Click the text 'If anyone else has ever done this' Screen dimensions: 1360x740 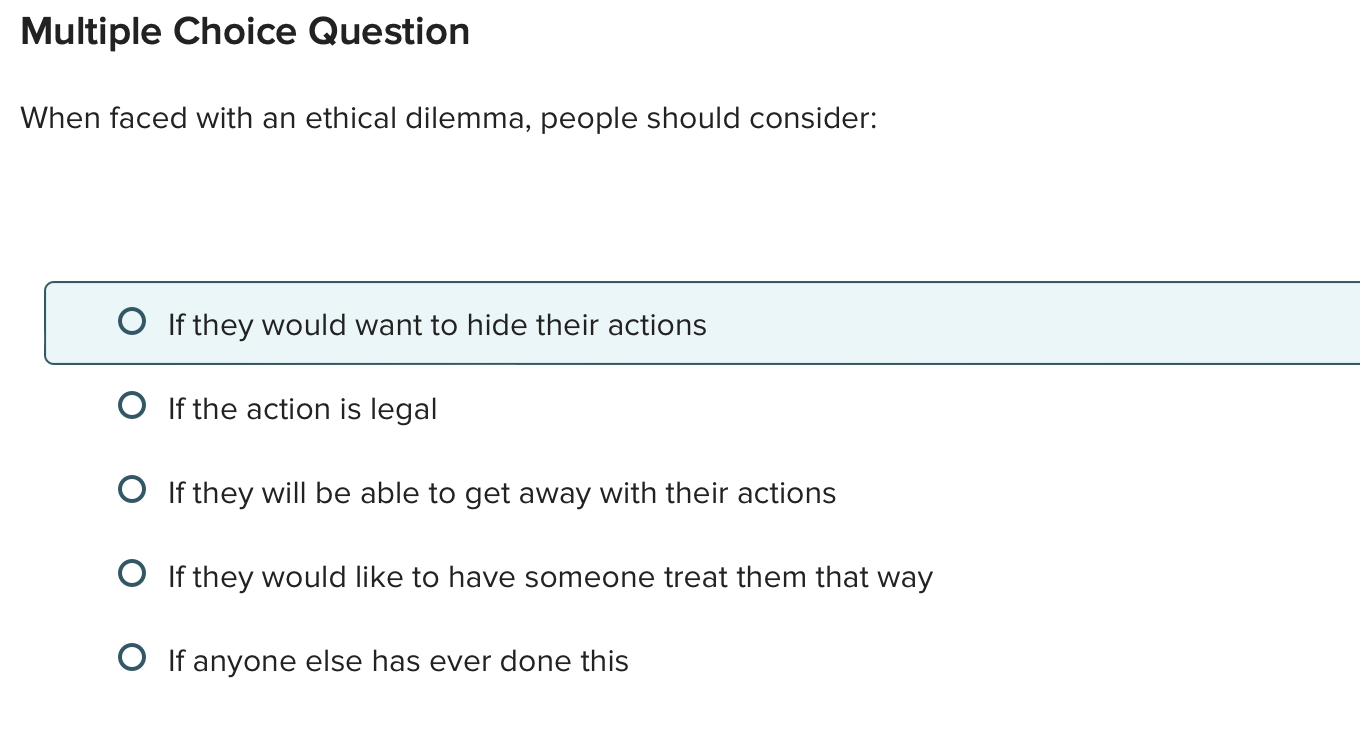coord(398,661)
